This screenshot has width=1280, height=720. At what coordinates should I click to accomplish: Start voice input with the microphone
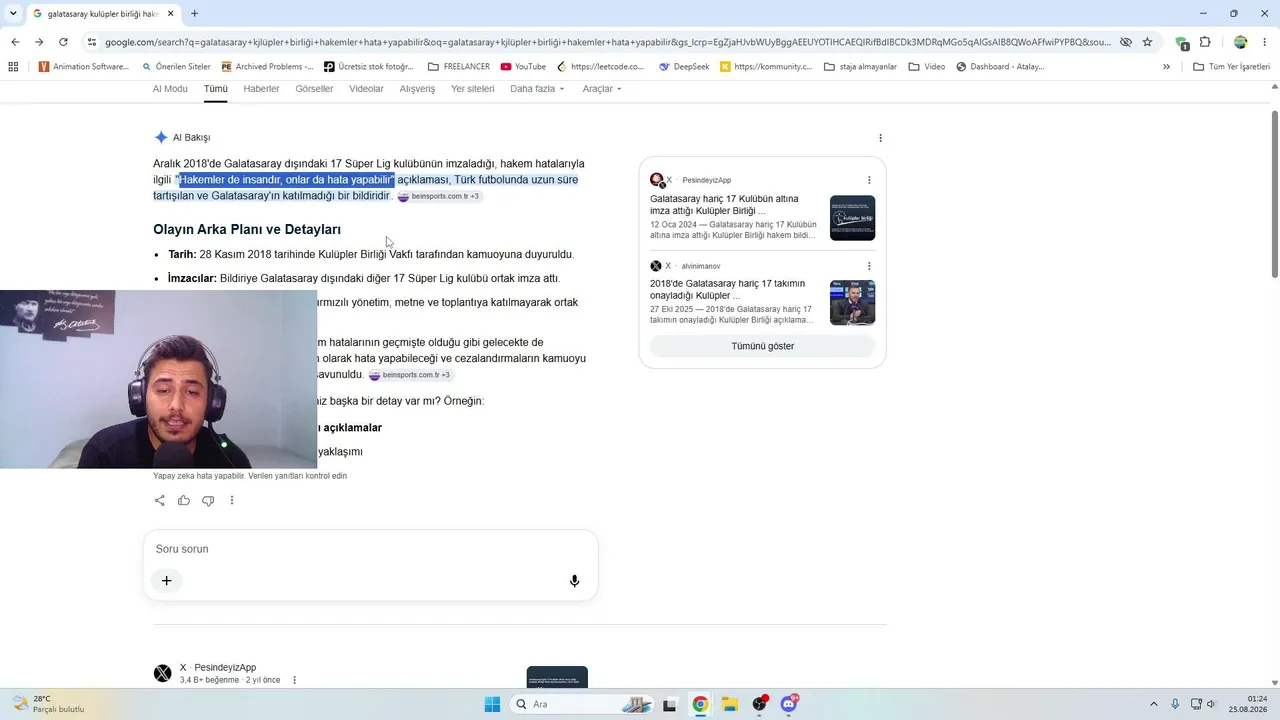point(574,581)
